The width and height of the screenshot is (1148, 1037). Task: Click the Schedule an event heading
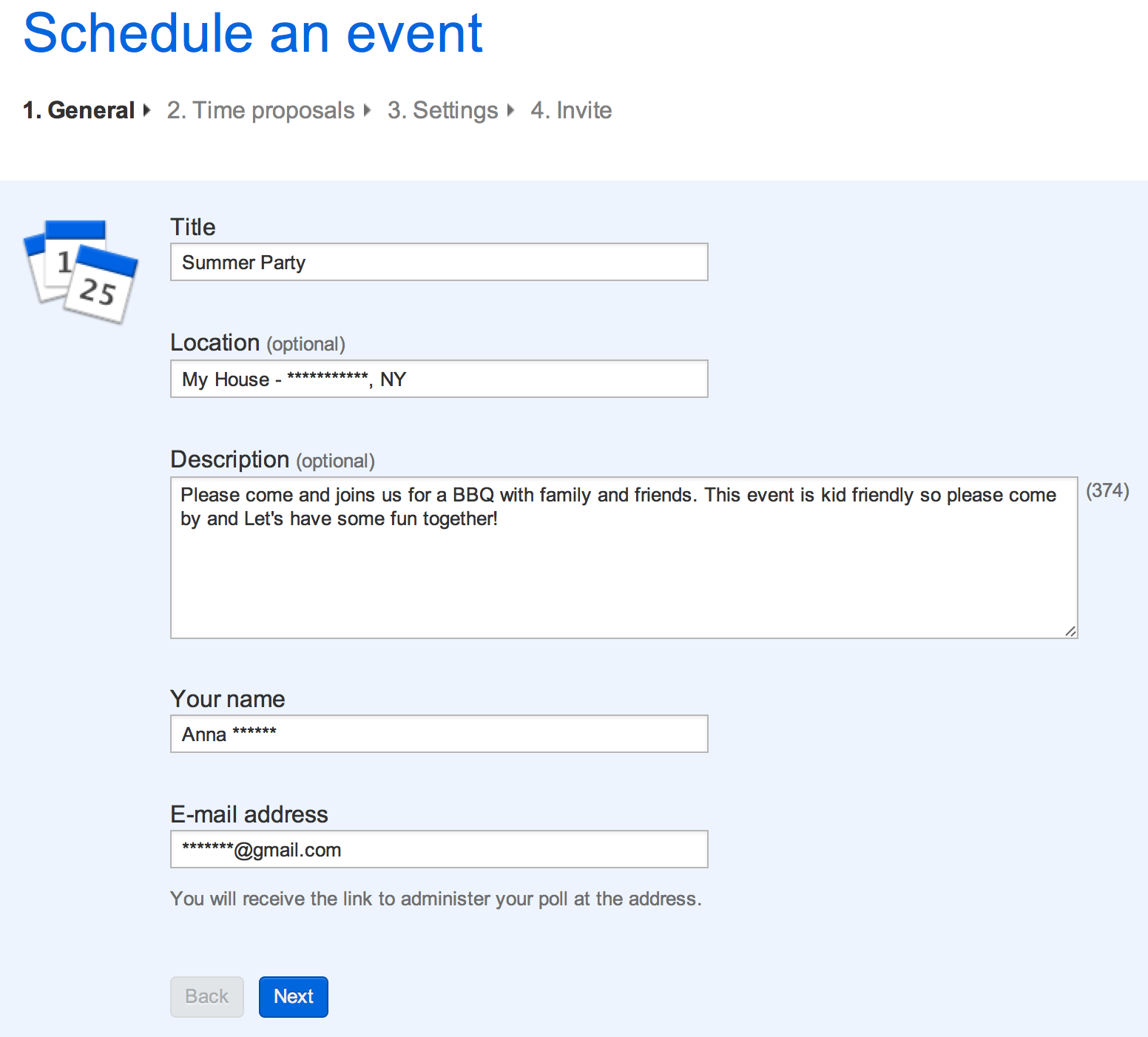click(252, 33)
